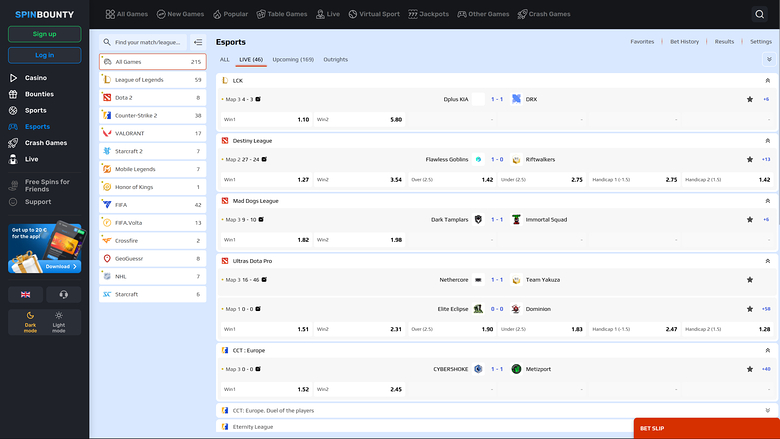Go to Esports in sidebar
780x439 pixels.
coord(37,127)
